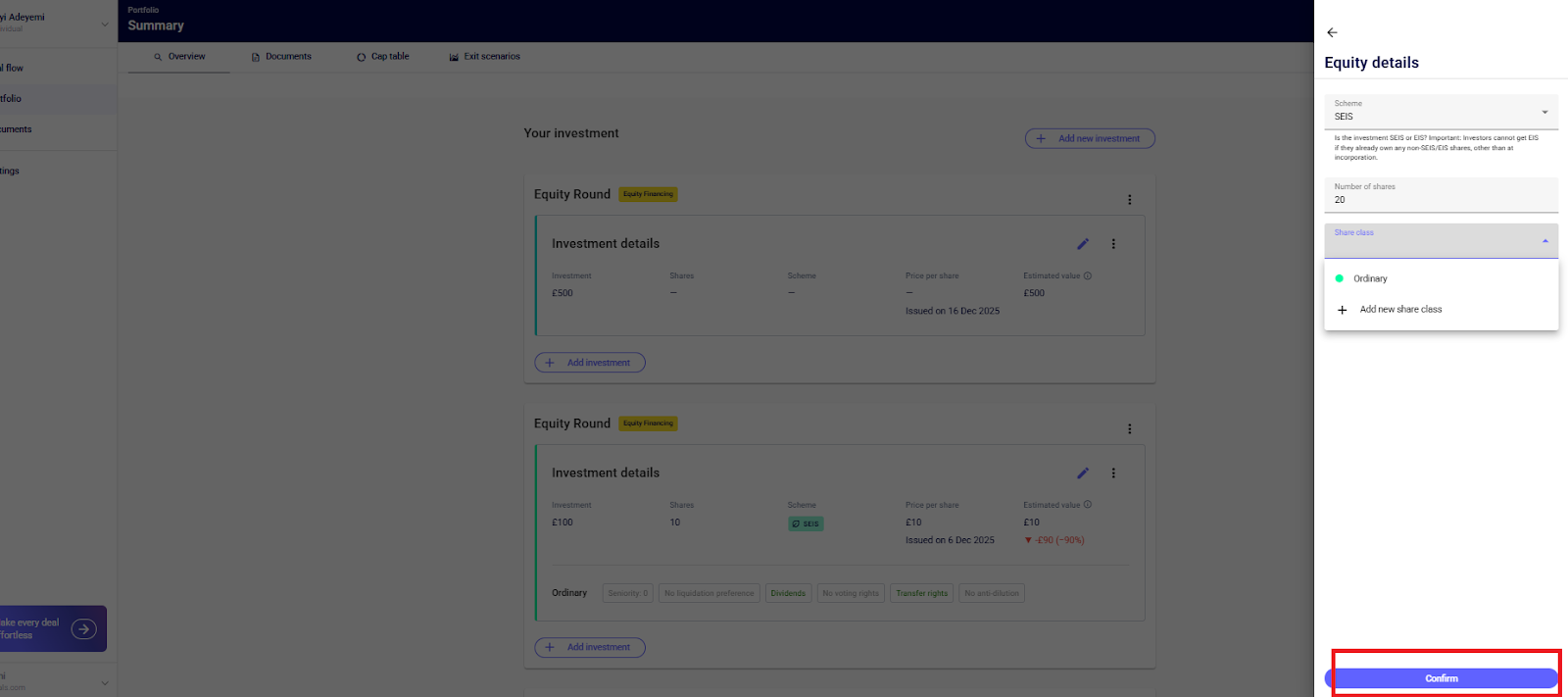This screenshot has height=697, width=1568.
Task: Choose Add new share class option
Action: tap(1400, 310)
